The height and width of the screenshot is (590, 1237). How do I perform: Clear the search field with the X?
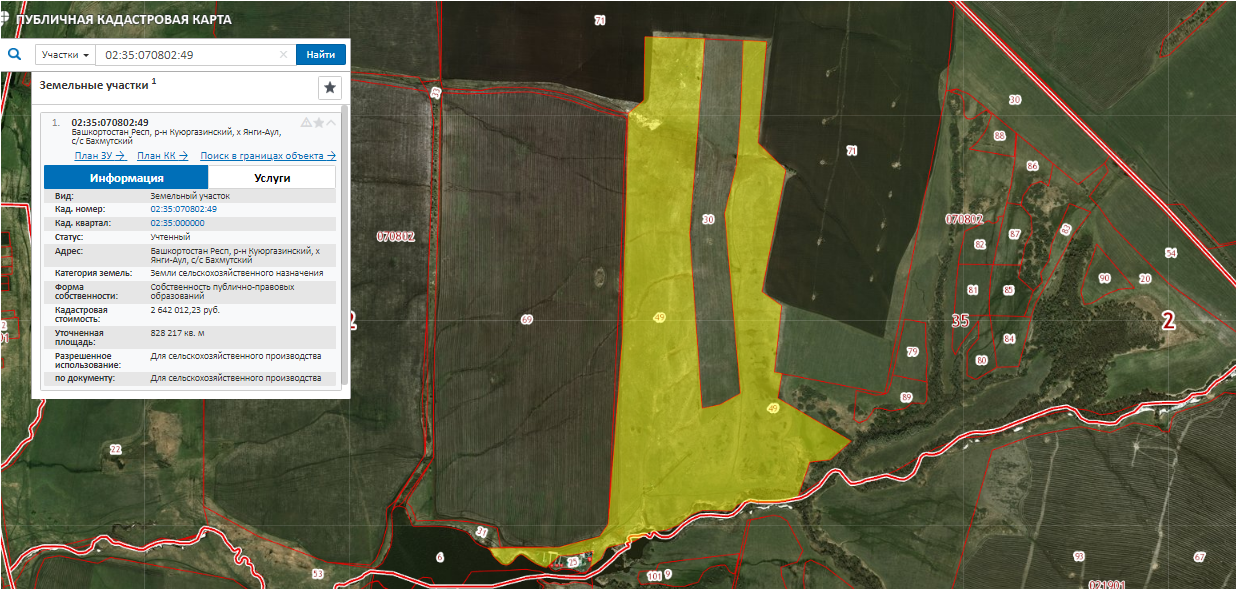coord(283,55)
